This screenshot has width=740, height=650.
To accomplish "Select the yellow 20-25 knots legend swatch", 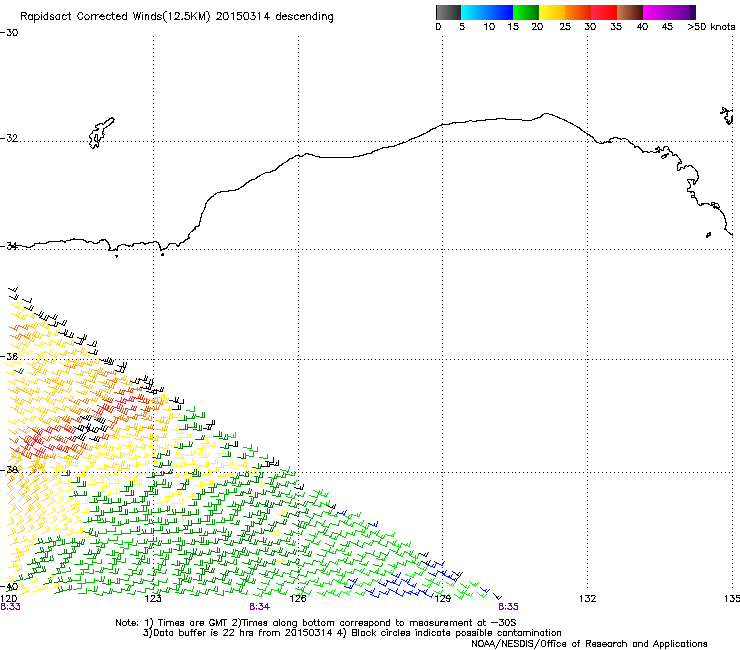I will pyautogui.click(x=551, y=12).
